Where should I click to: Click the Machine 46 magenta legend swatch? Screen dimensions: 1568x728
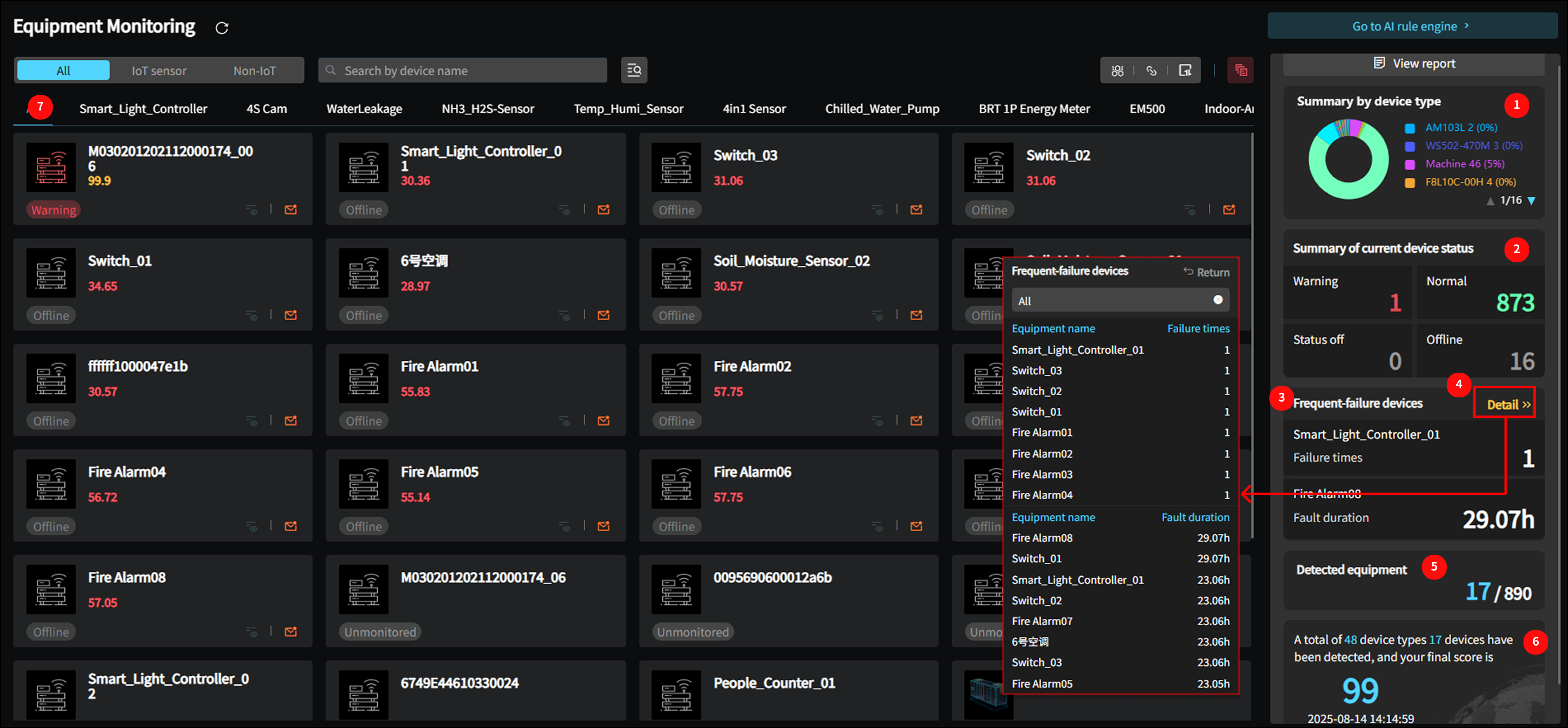click(1409, 164)
